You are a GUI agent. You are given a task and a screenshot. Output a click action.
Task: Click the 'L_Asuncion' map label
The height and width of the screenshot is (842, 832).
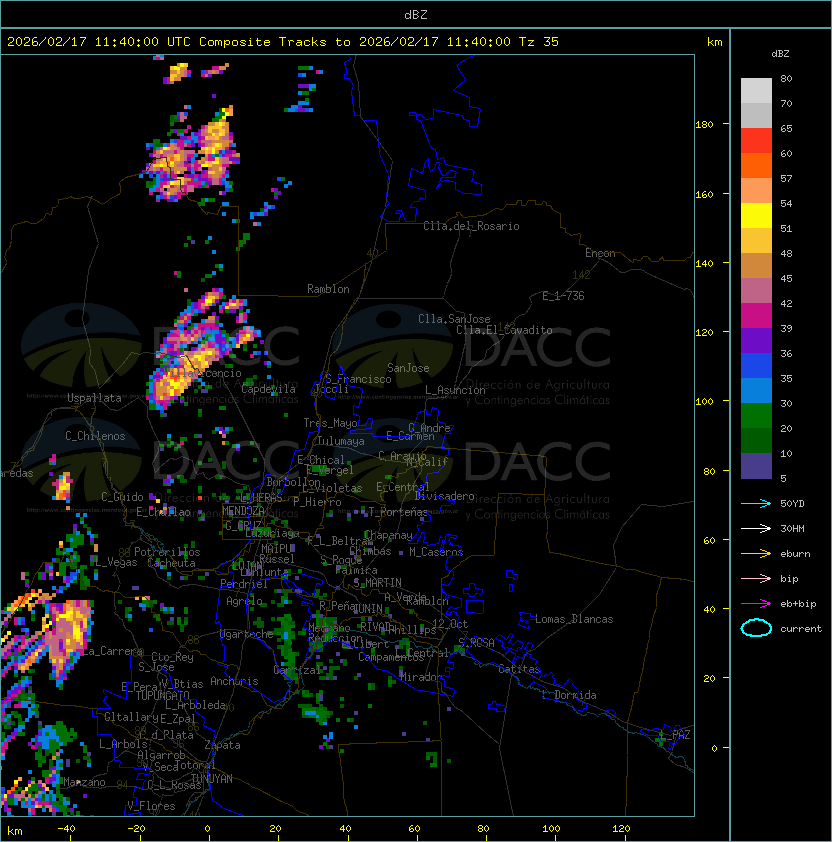(455, 390)
